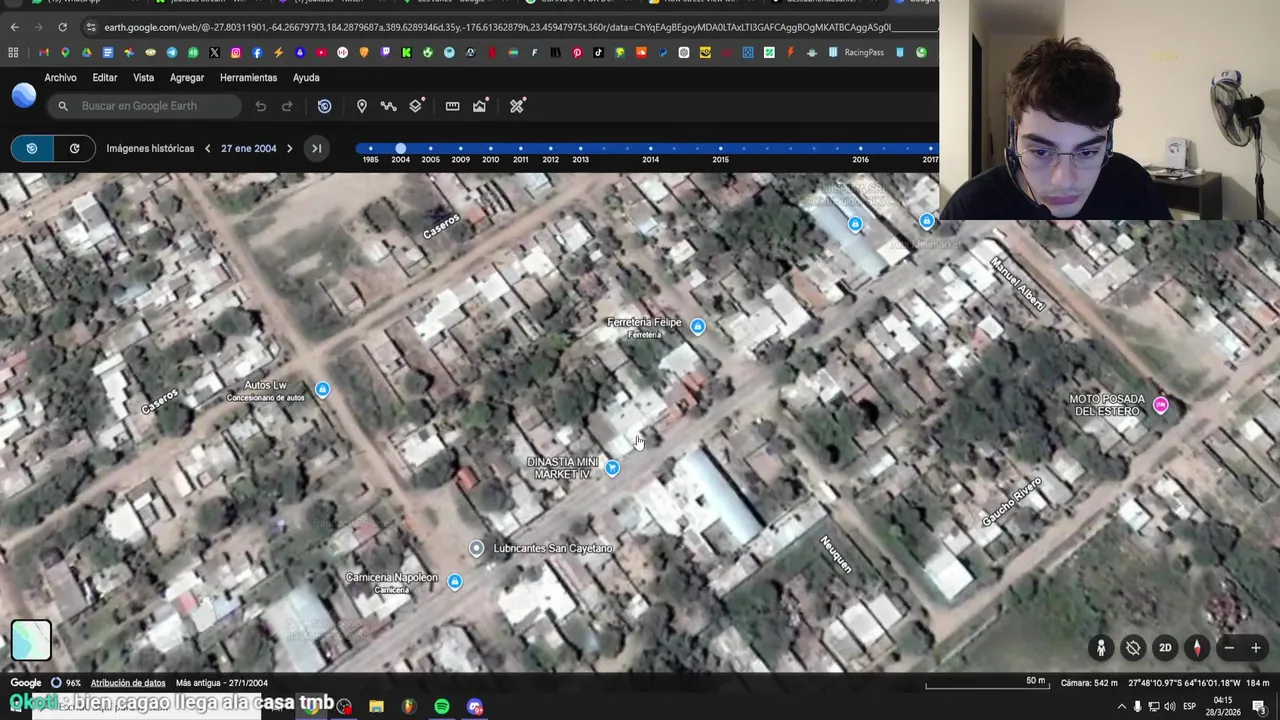Add a placemark with pin tool

click(362, 106)
